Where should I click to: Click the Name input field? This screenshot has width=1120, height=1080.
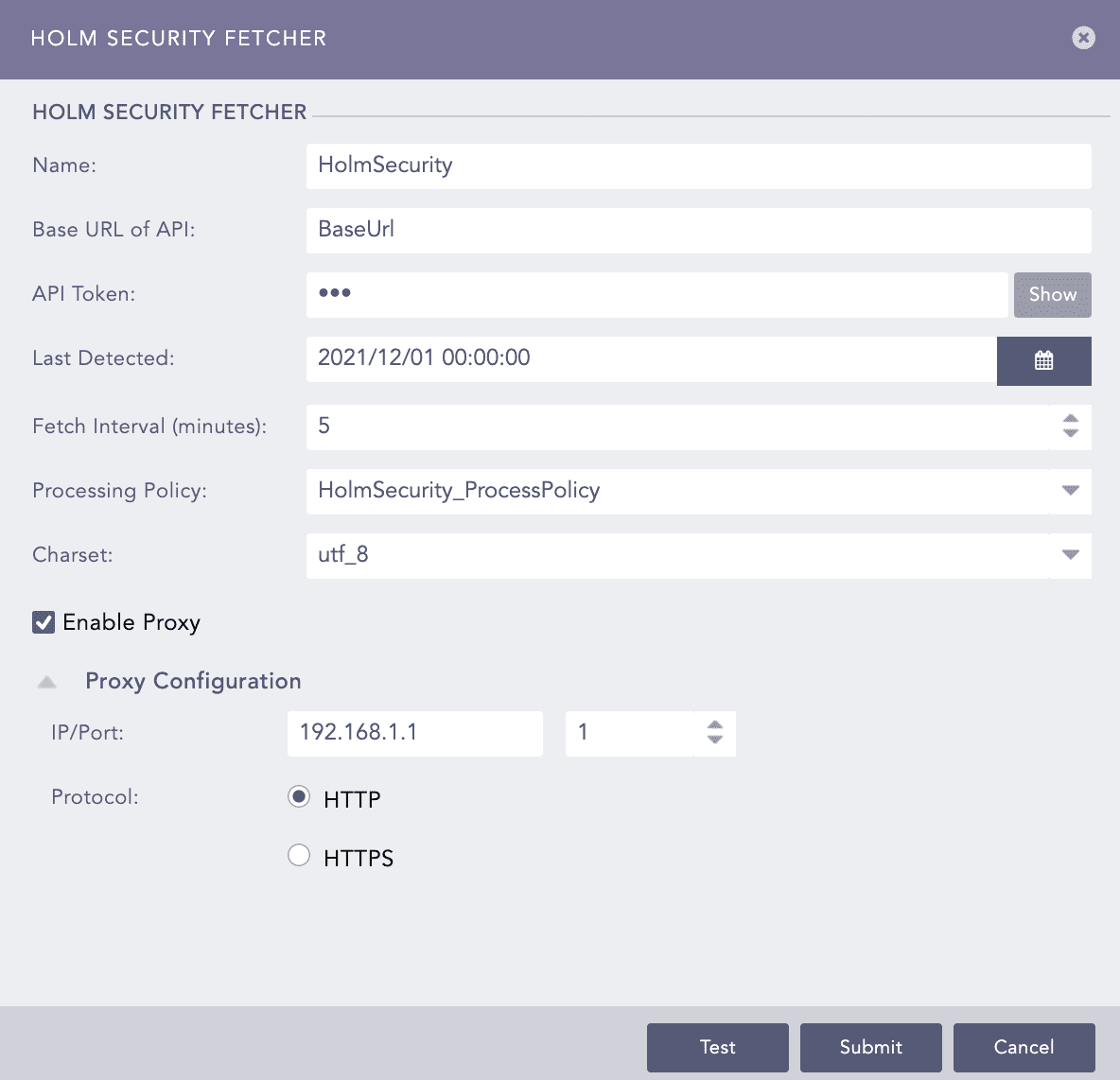698,165
